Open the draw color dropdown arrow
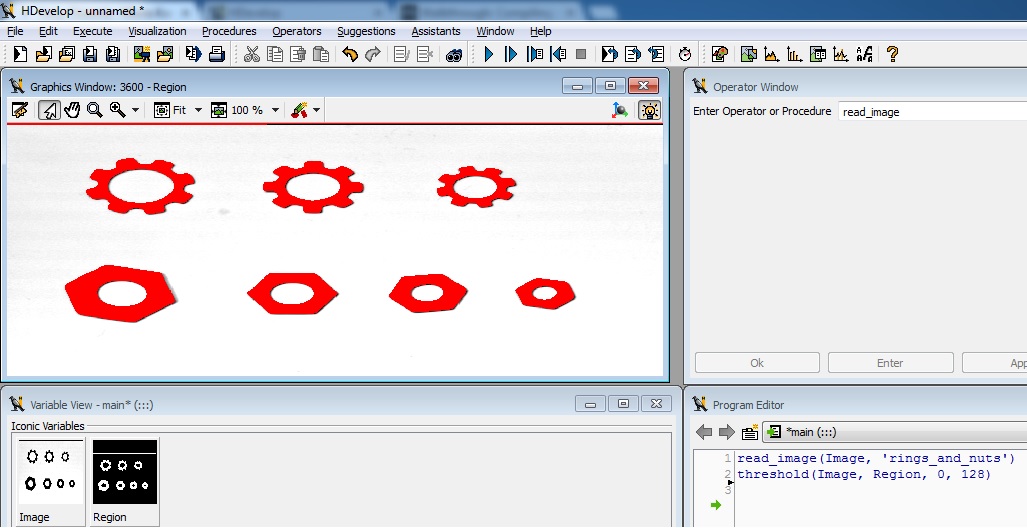Viewport: 1027px width, 528px height. [316, 110]
